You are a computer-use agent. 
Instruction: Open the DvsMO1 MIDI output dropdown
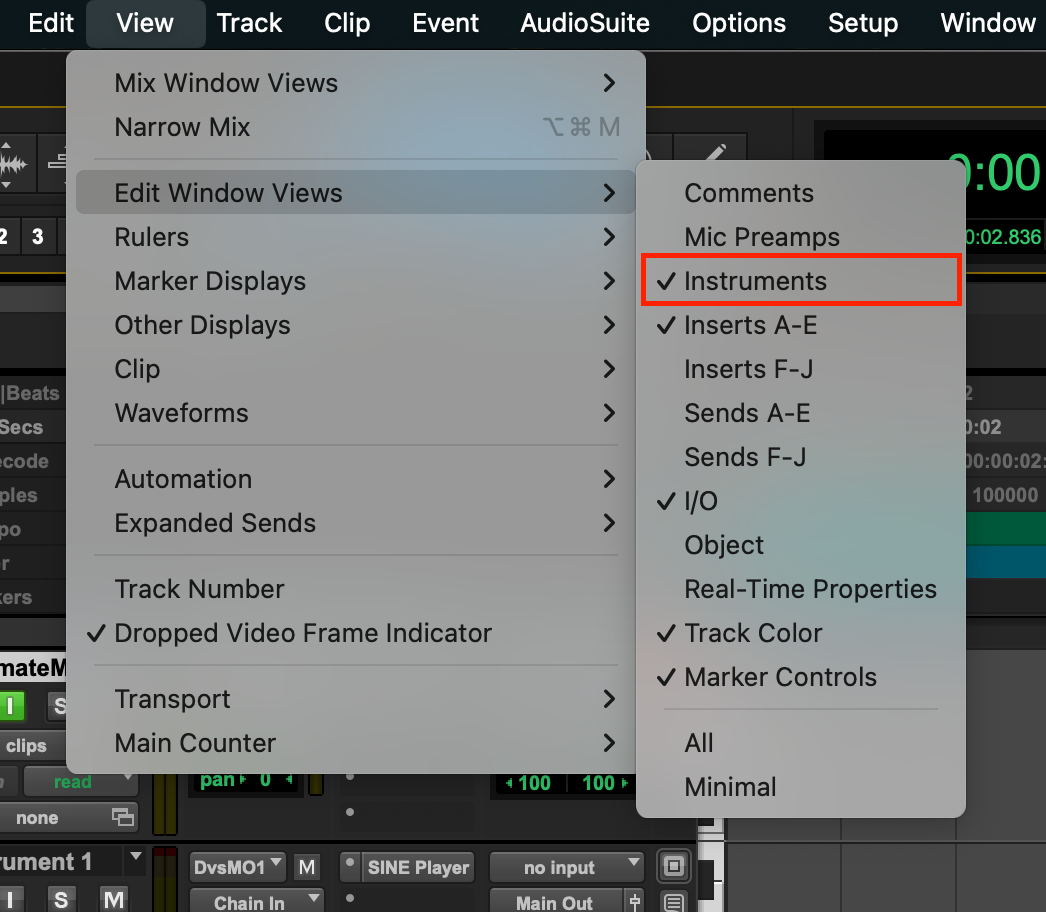coord(238,867)
